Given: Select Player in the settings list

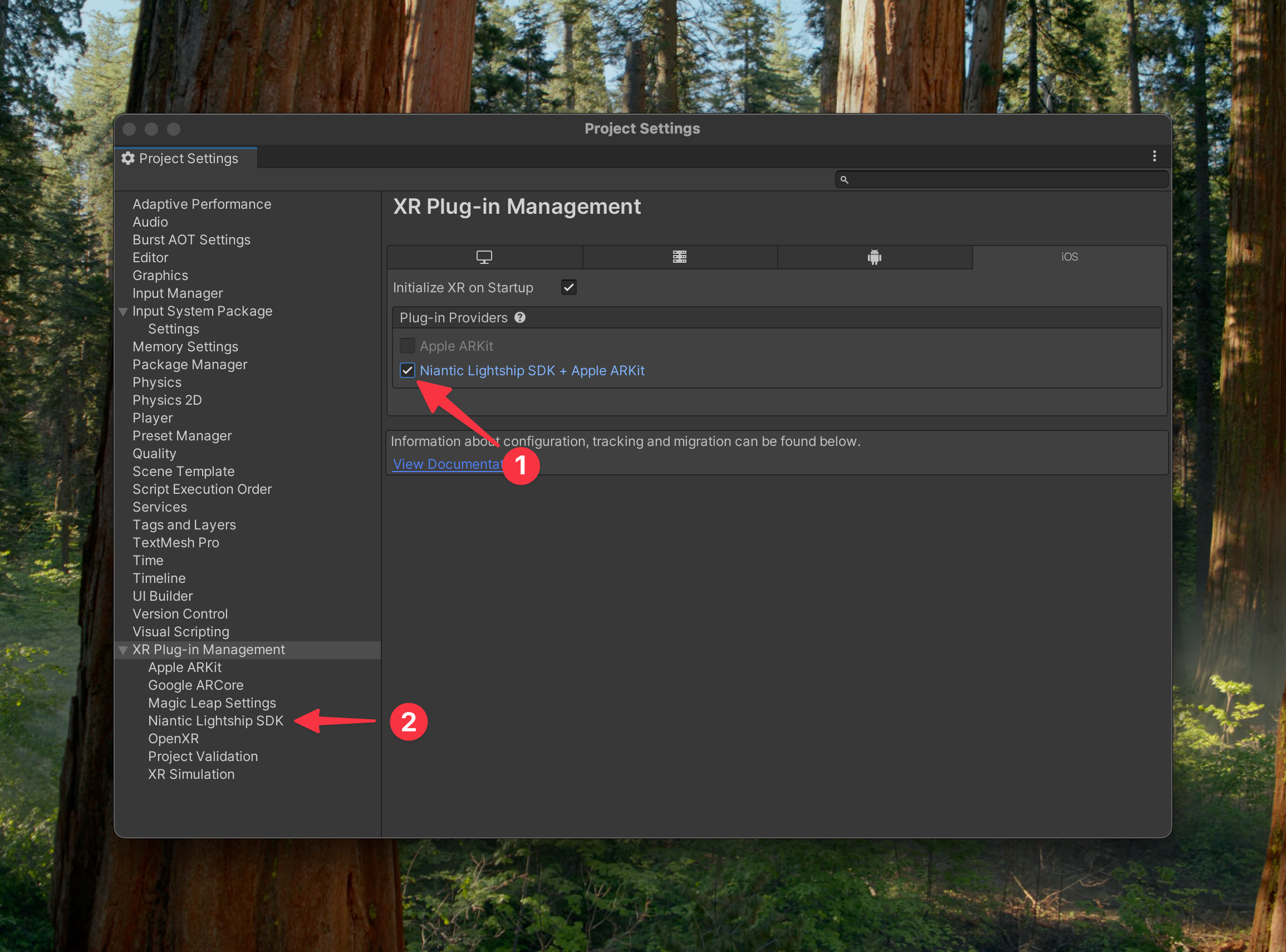Looking at the screenshot, I should (153, 418).
